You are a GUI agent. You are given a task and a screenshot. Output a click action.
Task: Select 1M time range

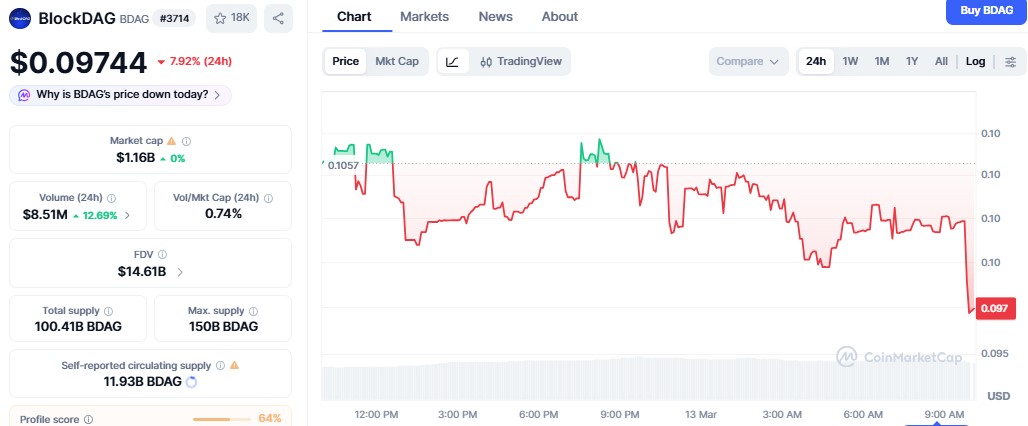[x=882, y=62]
